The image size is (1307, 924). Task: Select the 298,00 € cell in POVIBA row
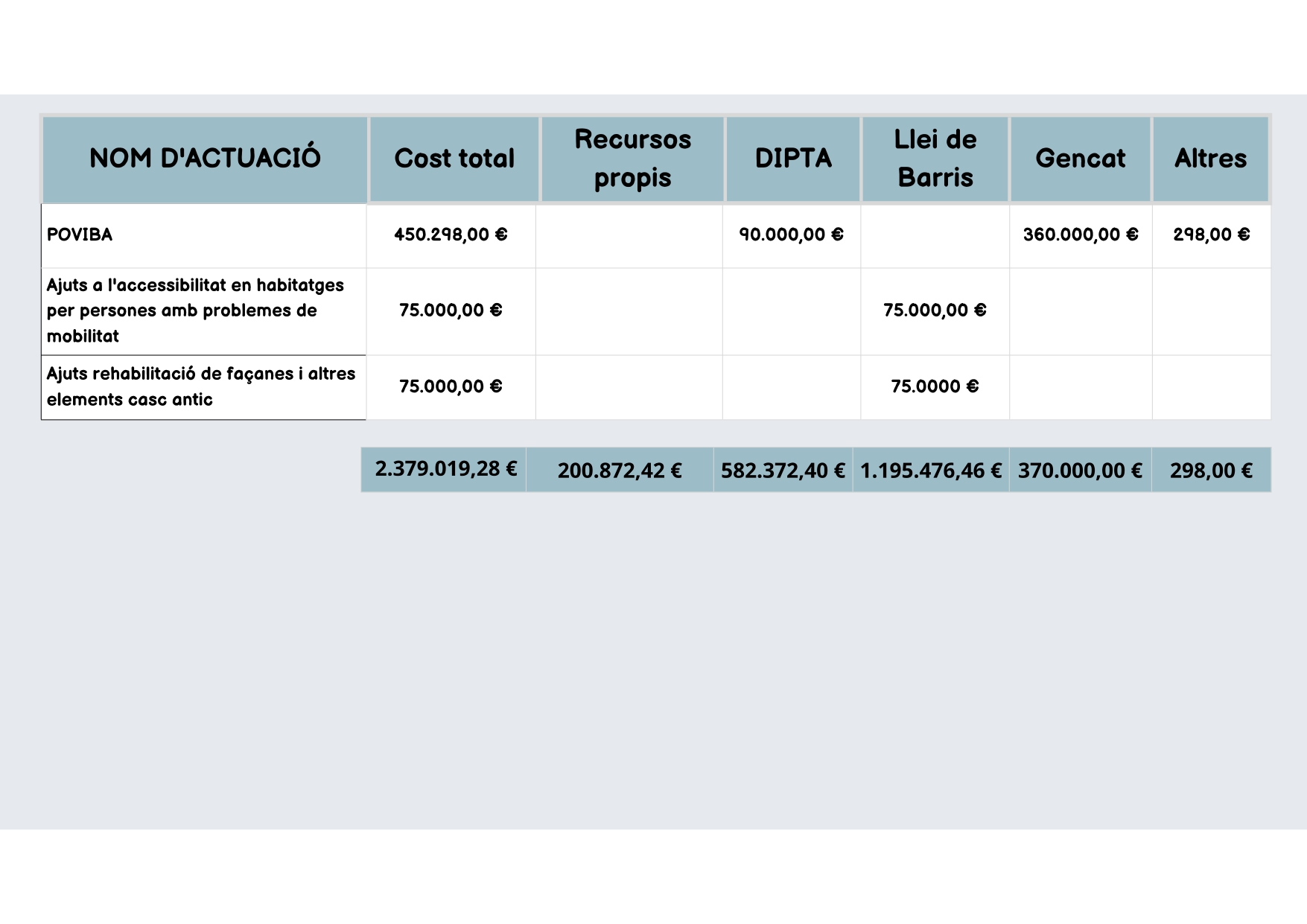coord(1211,235)
